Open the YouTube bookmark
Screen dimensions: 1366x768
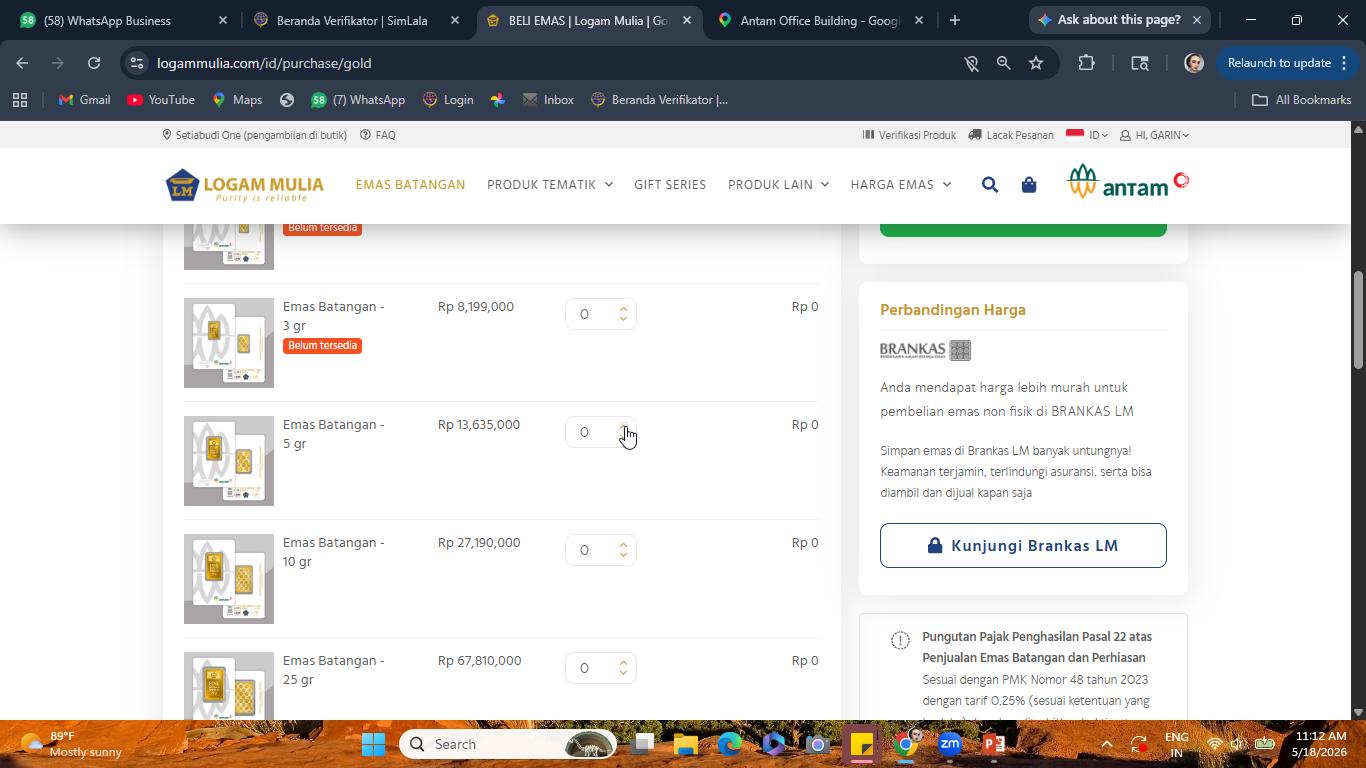pos(161,100)
